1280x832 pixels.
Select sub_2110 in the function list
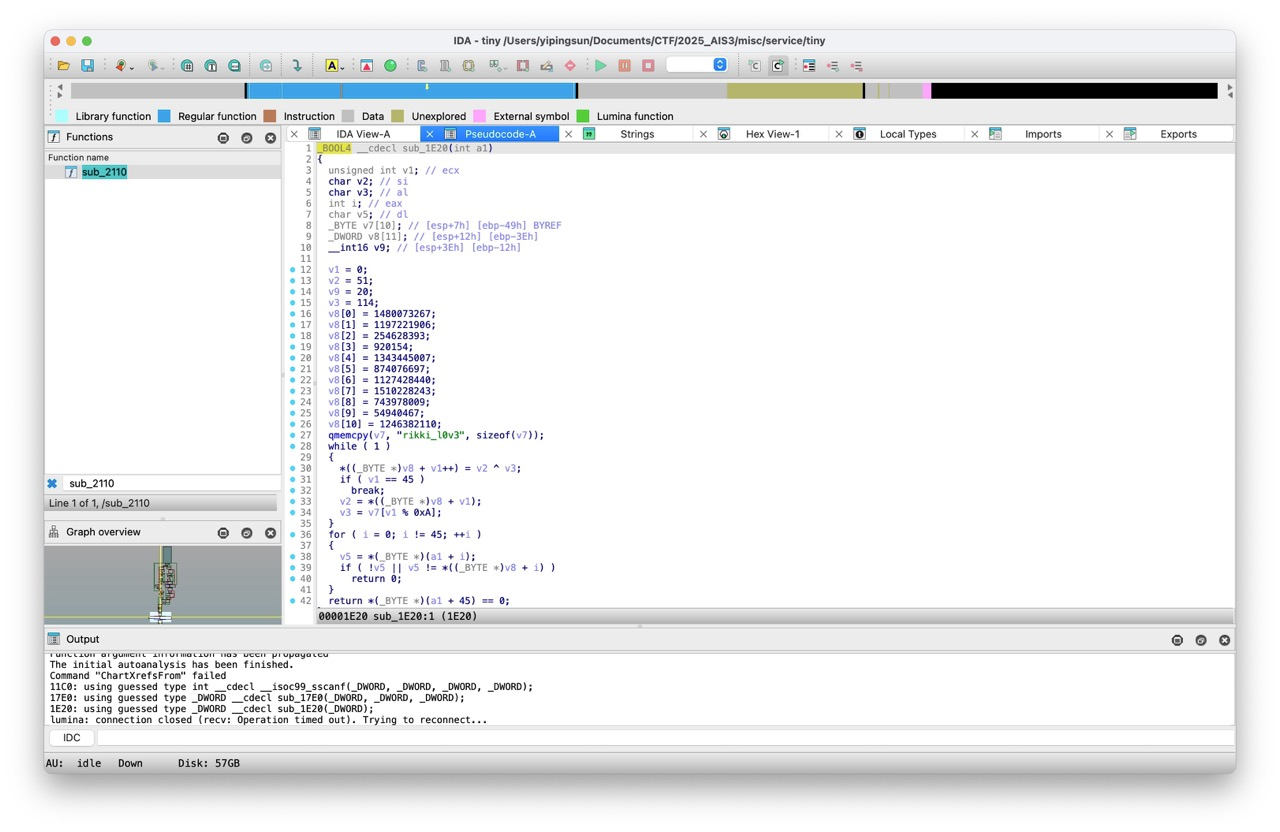point(104,172)
